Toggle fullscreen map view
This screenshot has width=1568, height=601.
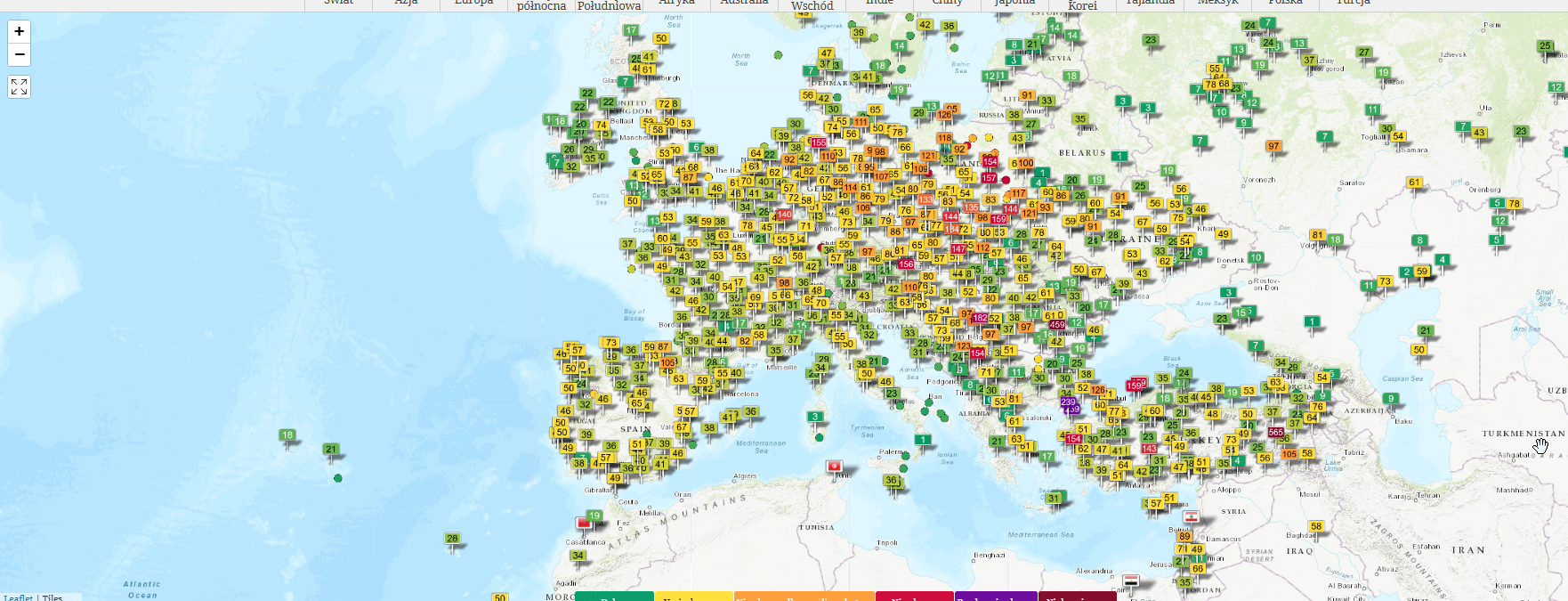point(20,86)
